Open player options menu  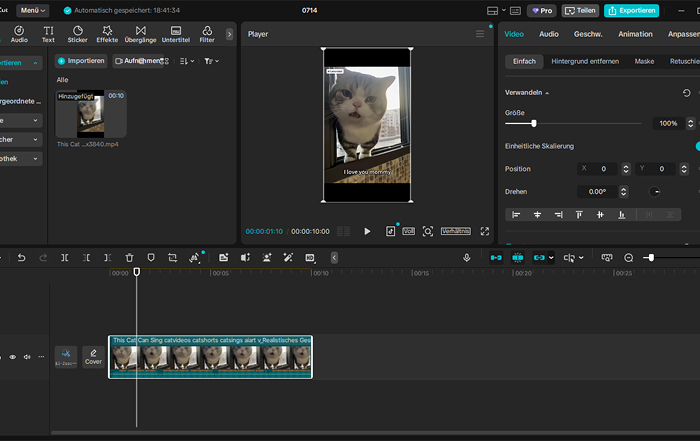coord(480,34)
